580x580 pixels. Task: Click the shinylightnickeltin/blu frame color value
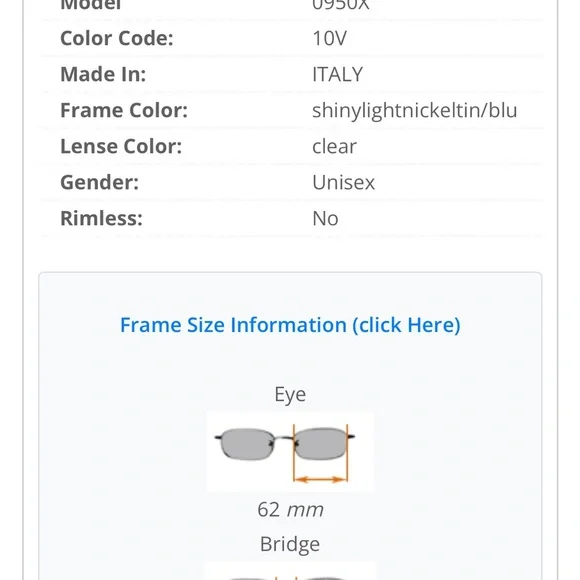point(415,111)
